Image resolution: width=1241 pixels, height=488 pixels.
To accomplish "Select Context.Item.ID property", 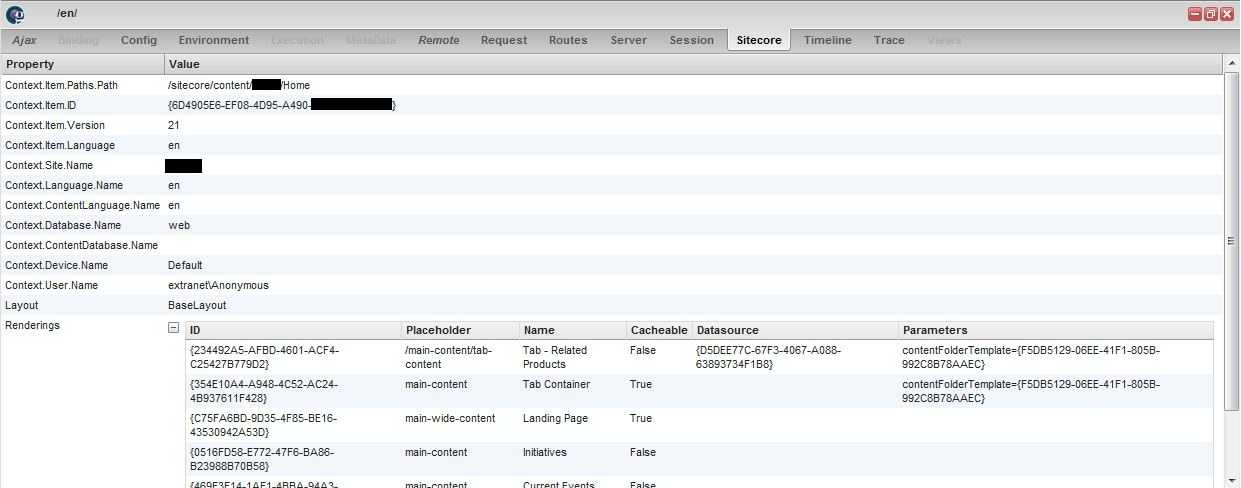I will pyautogui.click(x=41, y=105).
